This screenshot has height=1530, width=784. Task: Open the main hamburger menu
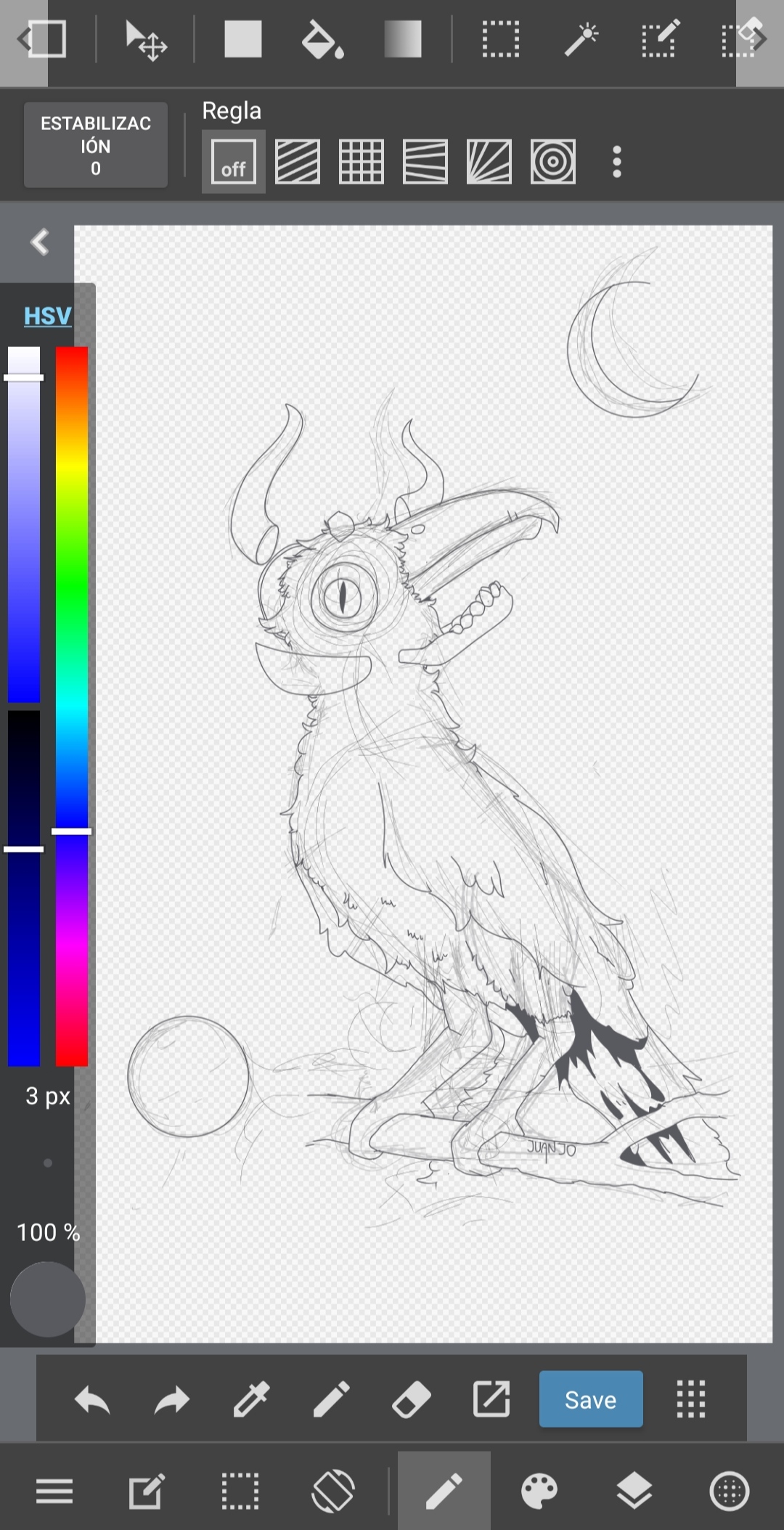[x=54, y=1492]
